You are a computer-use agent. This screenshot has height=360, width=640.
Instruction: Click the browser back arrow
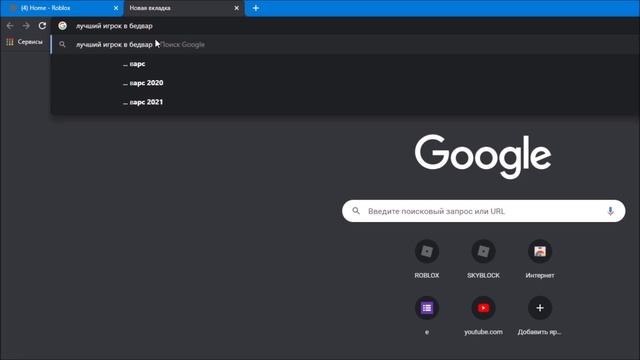(x=10, y=26)
